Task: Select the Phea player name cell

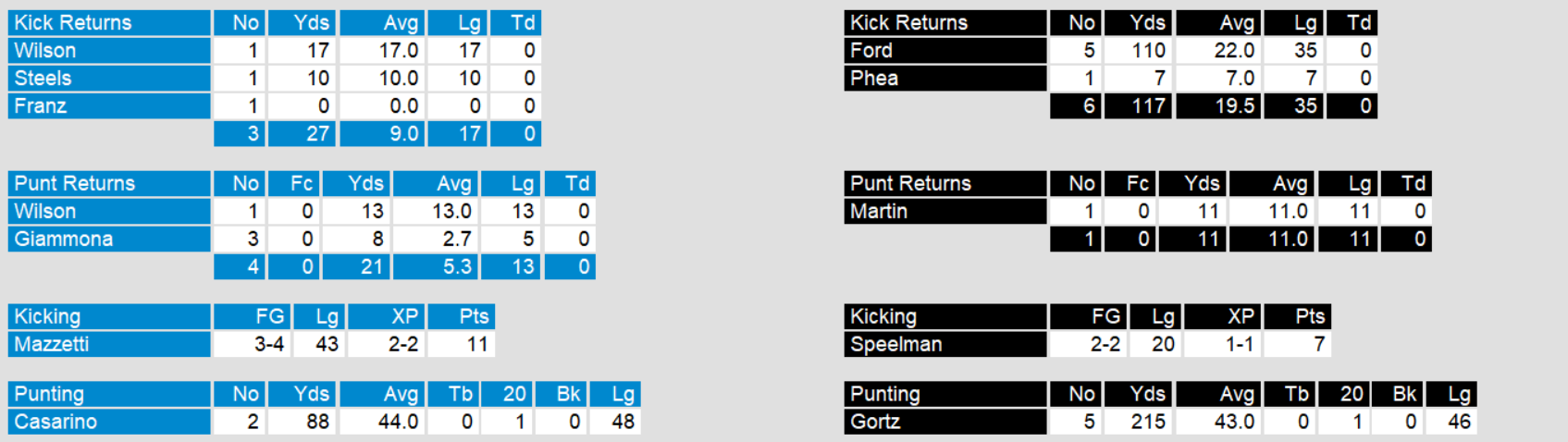Action: tap(945, 78)
